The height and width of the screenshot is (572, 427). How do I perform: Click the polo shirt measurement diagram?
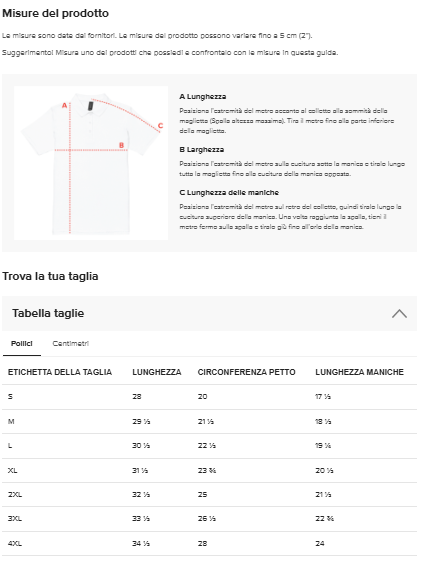click(91, 163)
